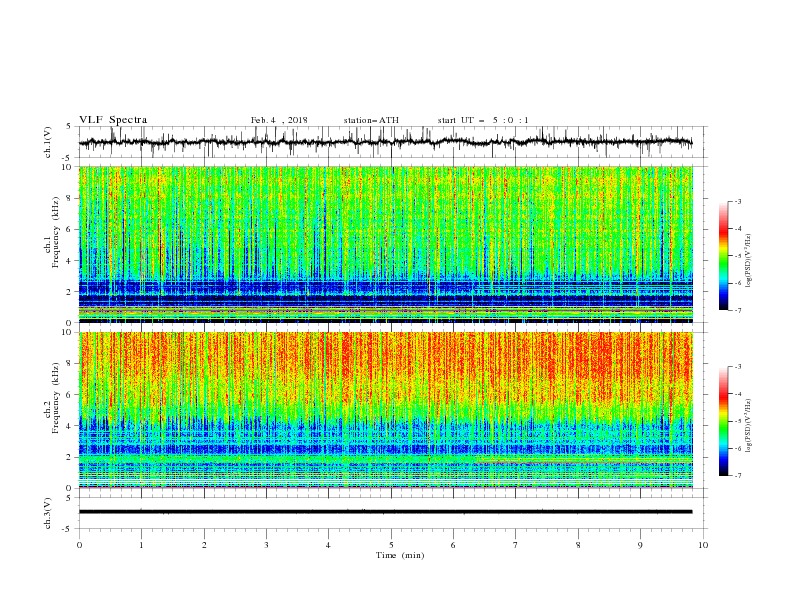The height and width of the screenshot is (612, 792).
Task: Click time axis tick label "2"
Action: tap(204, 545)
